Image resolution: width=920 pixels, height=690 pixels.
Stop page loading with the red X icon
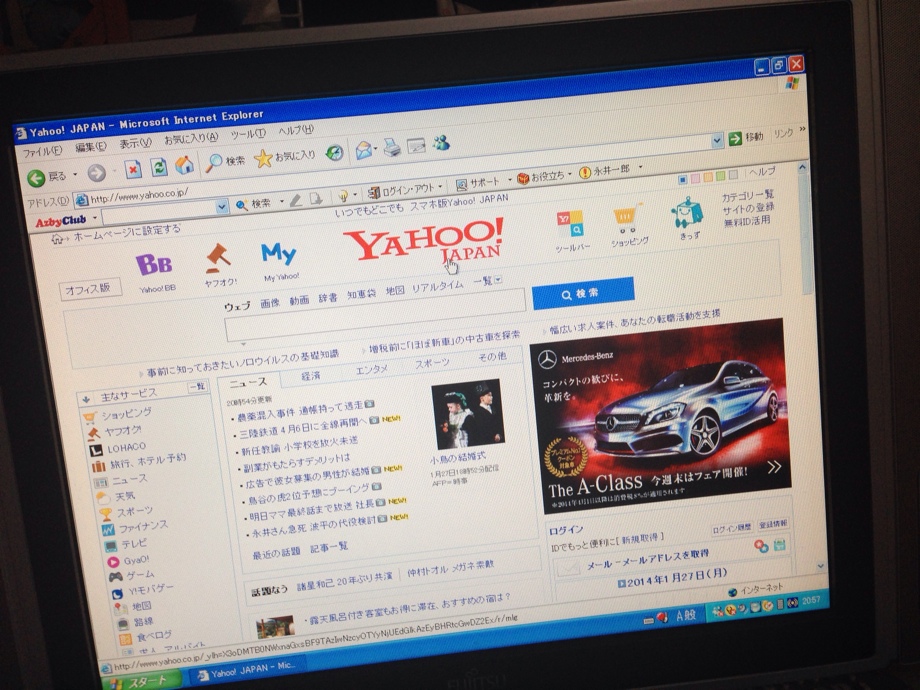pos(133,170)
